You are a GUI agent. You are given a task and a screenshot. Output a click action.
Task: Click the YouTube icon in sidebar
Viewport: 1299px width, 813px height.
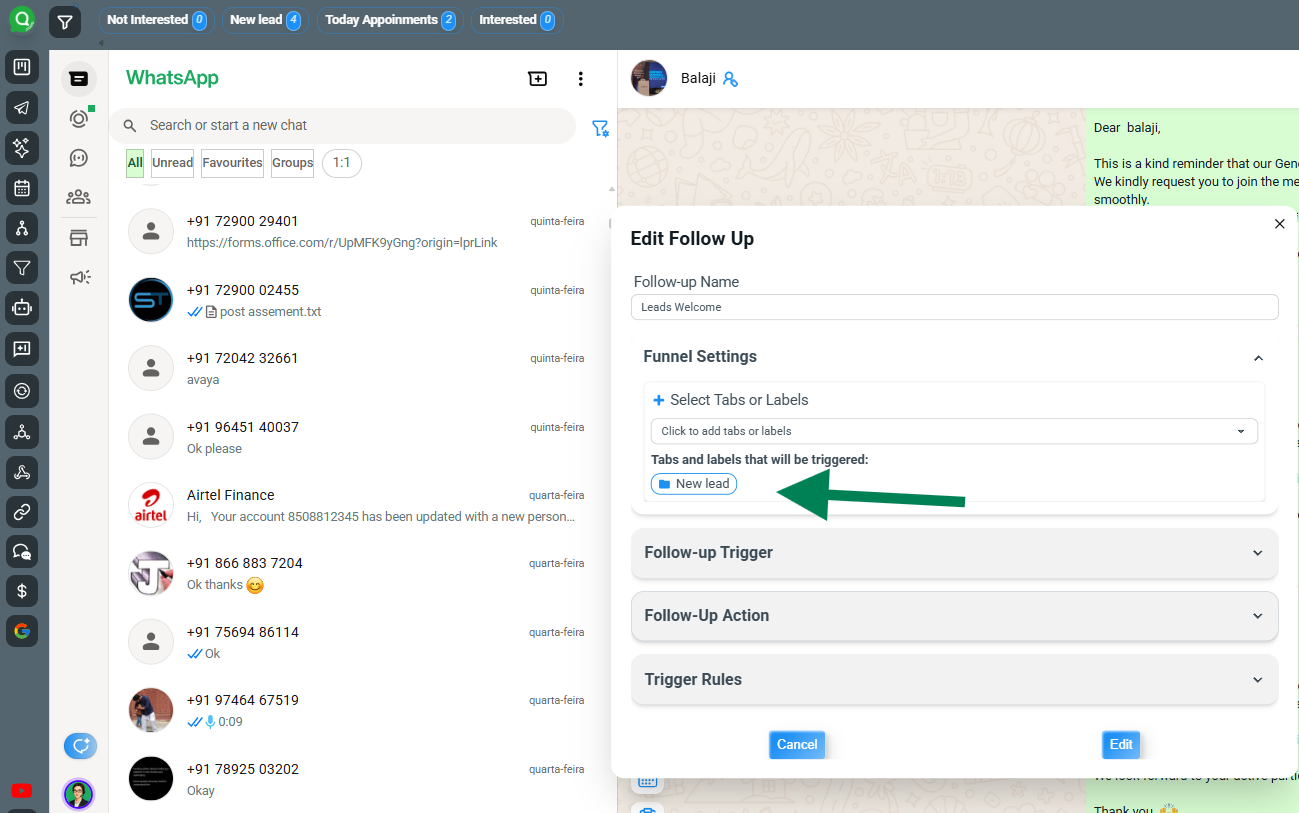[21, 791]
